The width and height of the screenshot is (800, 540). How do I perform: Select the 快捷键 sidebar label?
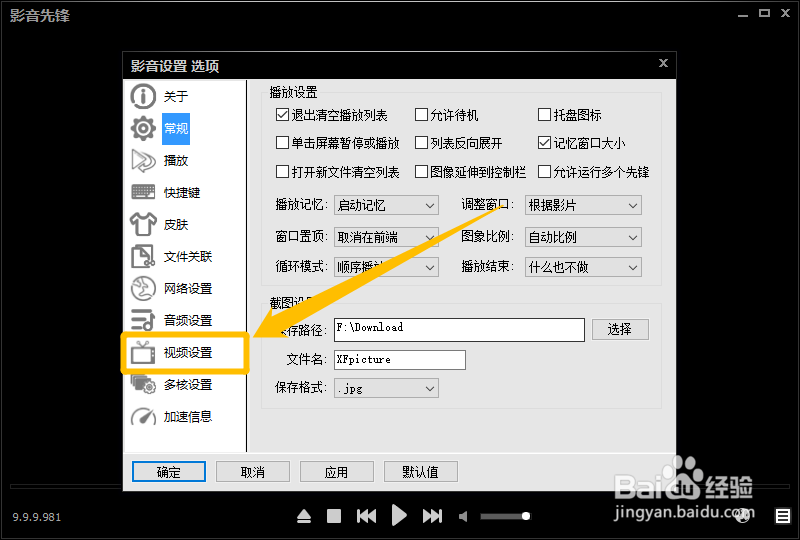click(182, 192)
